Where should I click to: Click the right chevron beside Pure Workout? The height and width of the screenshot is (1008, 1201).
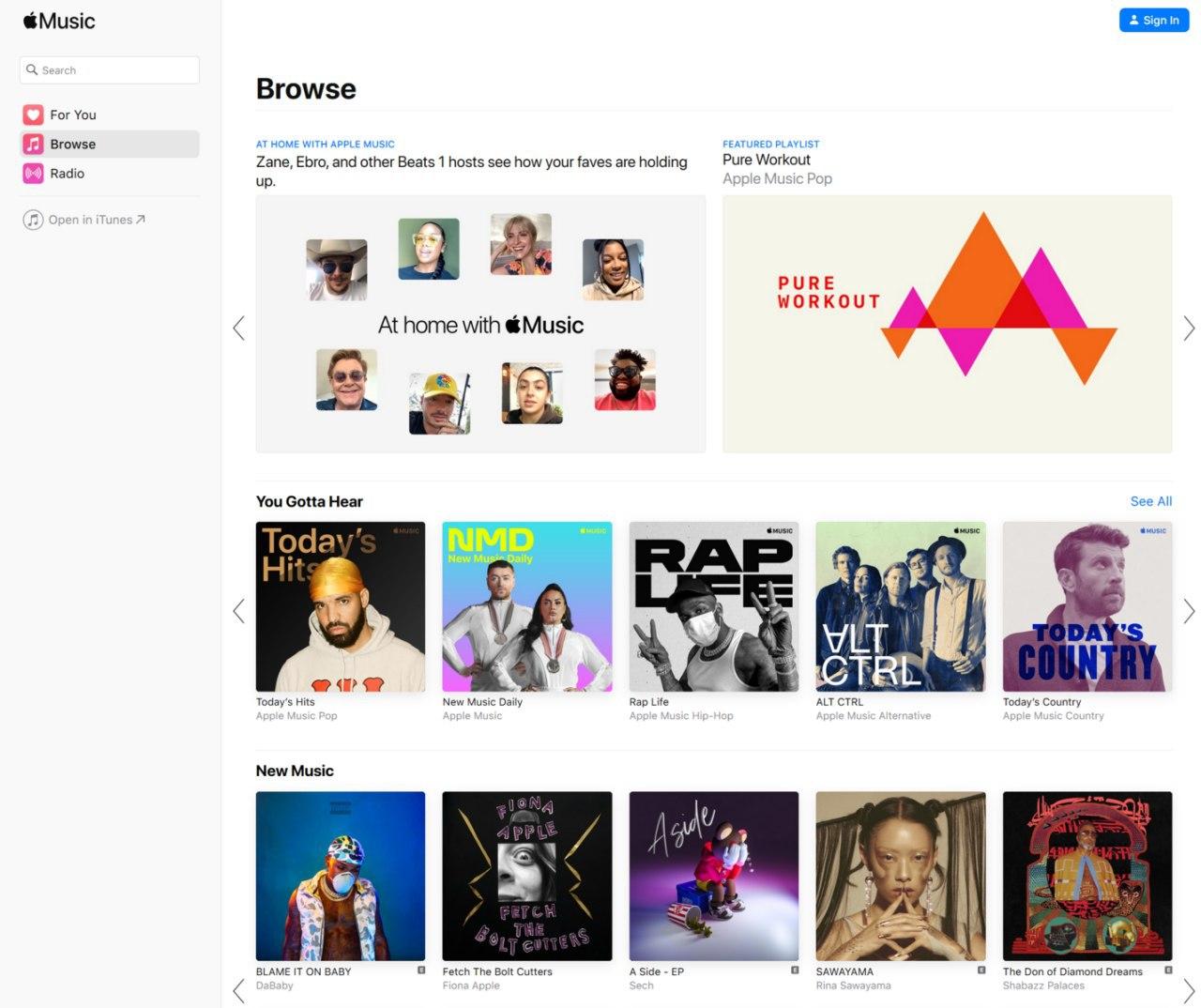pyautogui.click(x=1189, y=328)
